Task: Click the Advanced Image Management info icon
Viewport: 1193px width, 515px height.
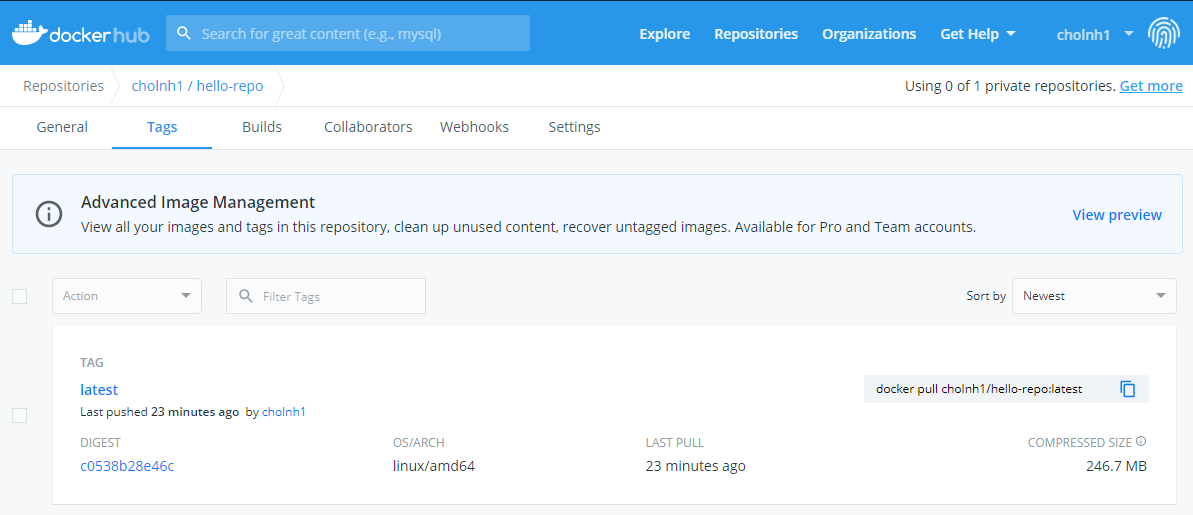Action: 49,214
